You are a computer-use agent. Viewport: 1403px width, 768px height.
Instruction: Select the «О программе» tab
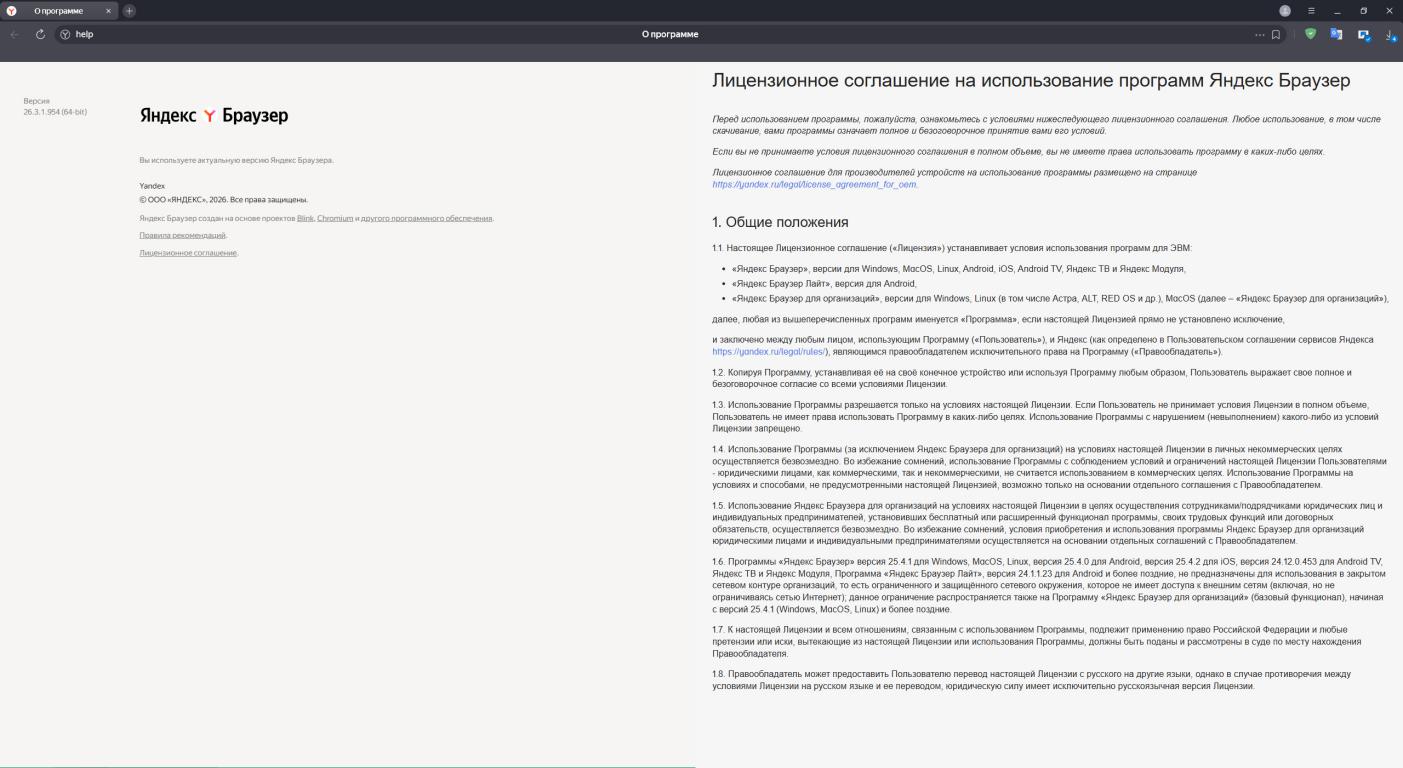coord(58,11)
